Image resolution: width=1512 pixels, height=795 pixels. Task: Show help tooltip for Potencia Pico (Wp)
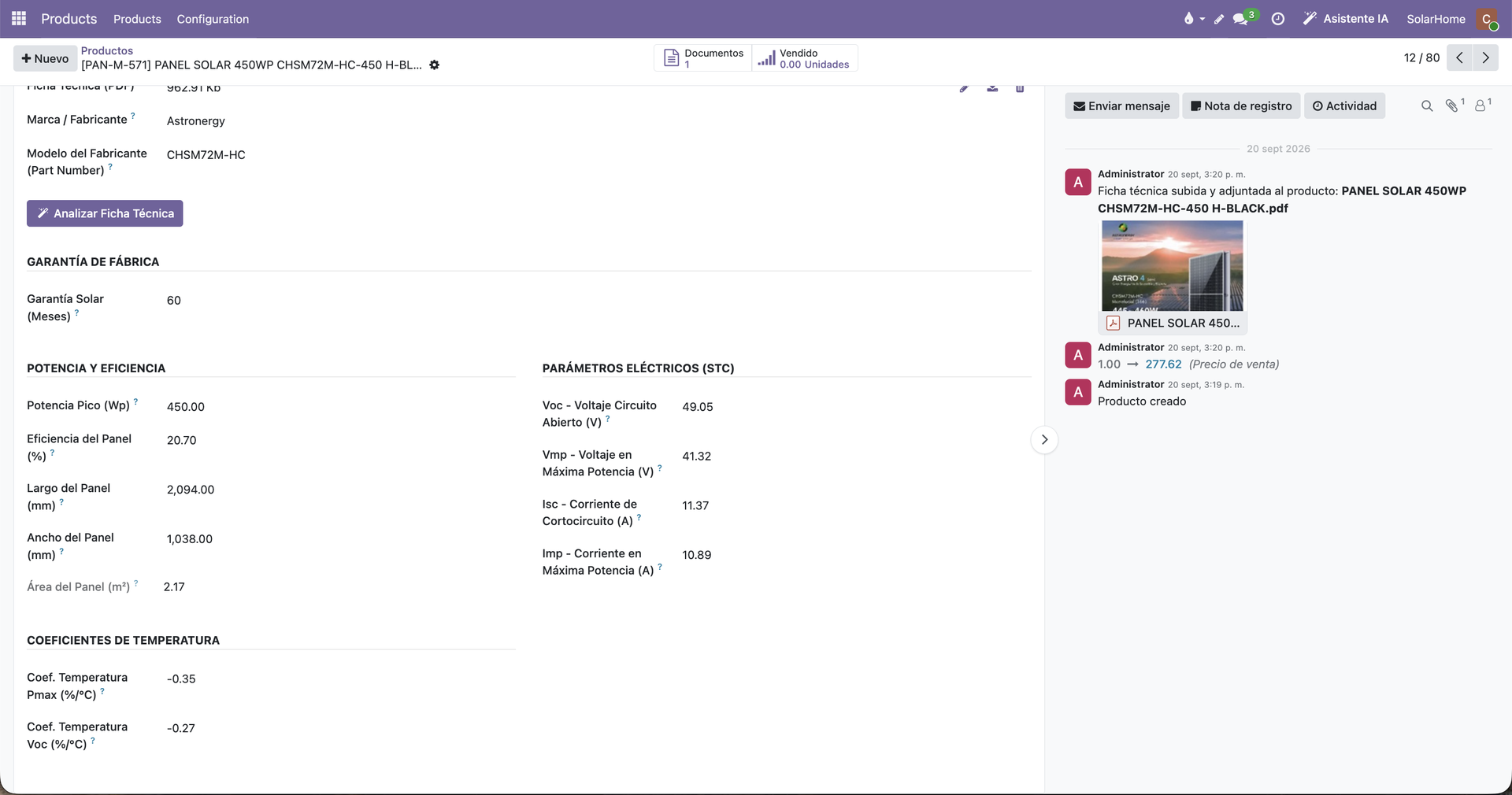pos(135,401)
